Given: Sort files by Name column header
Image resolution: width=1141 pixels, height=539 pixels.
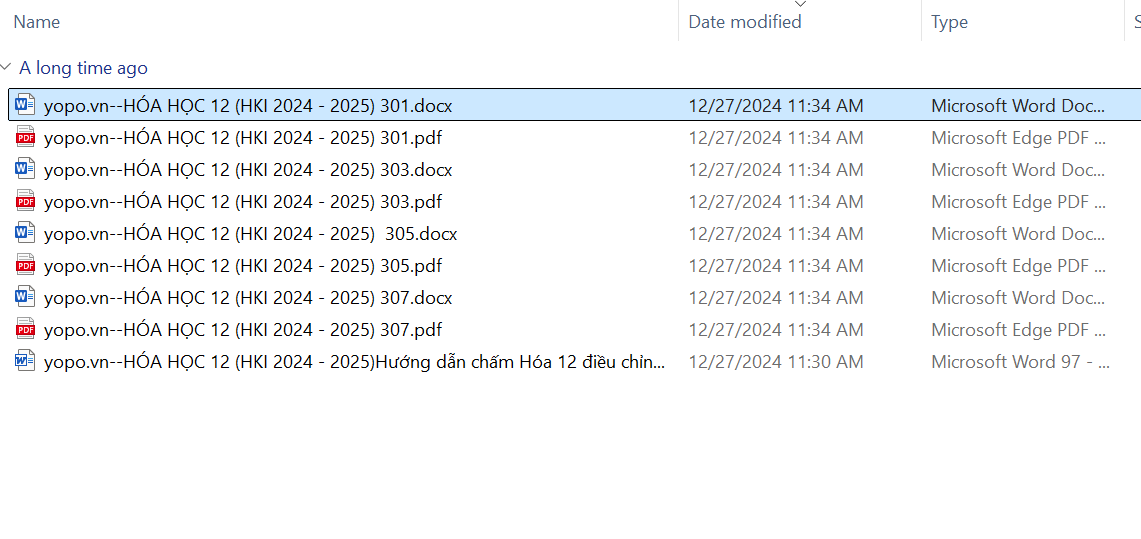Looking at the screenshot, I should tap(37, 22).
